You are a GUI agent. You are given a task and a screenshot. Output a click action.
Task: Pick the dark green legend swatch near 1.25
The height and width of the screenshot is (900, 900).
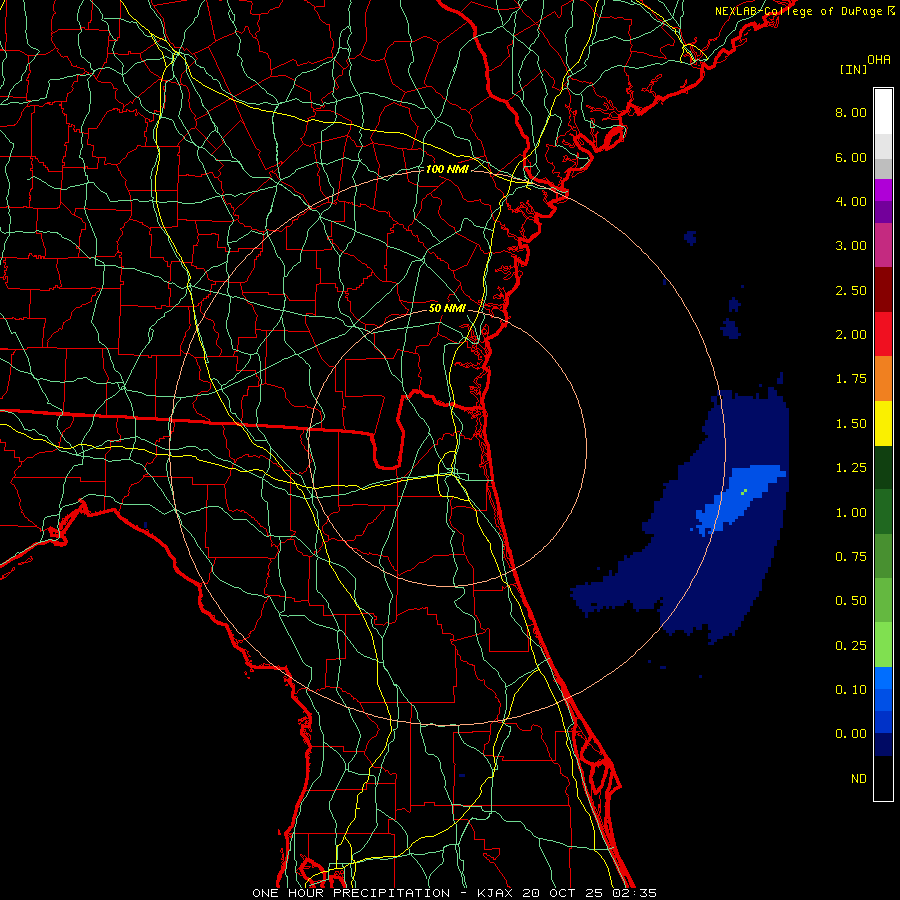(883, 468)
